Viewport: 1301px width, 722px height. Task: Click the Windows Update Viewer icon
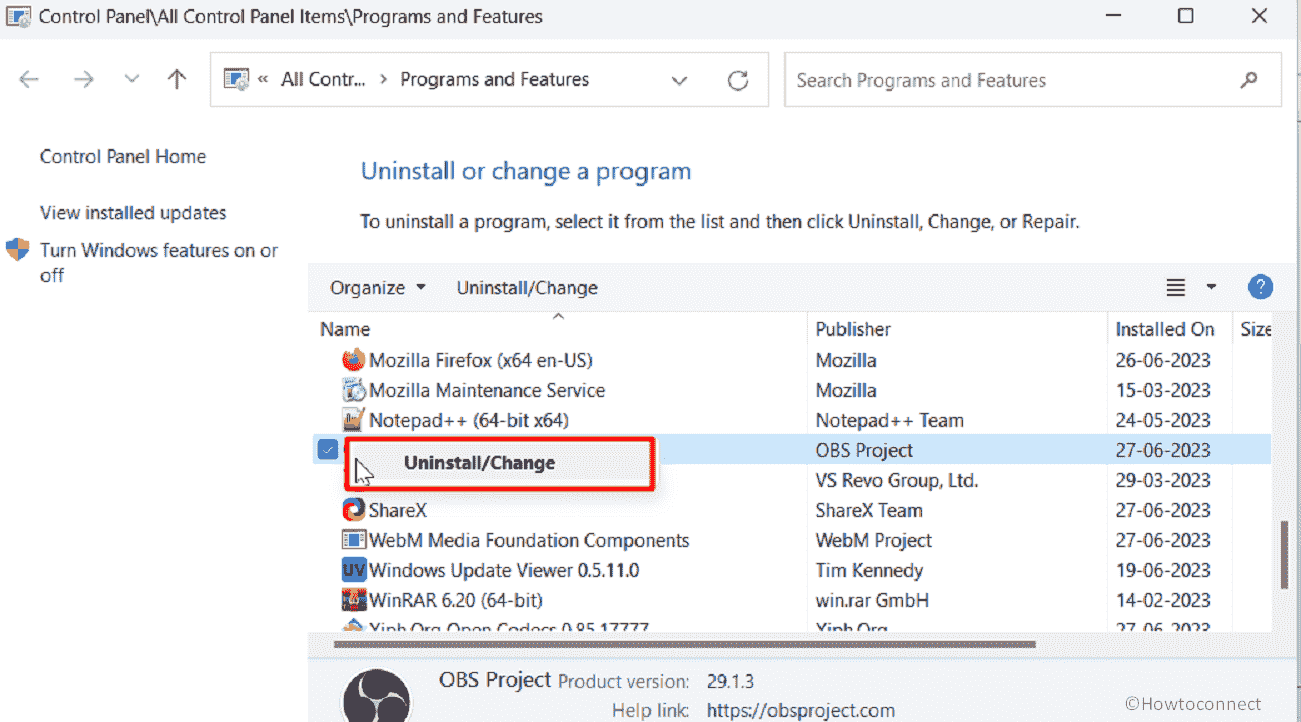point(354,570)
